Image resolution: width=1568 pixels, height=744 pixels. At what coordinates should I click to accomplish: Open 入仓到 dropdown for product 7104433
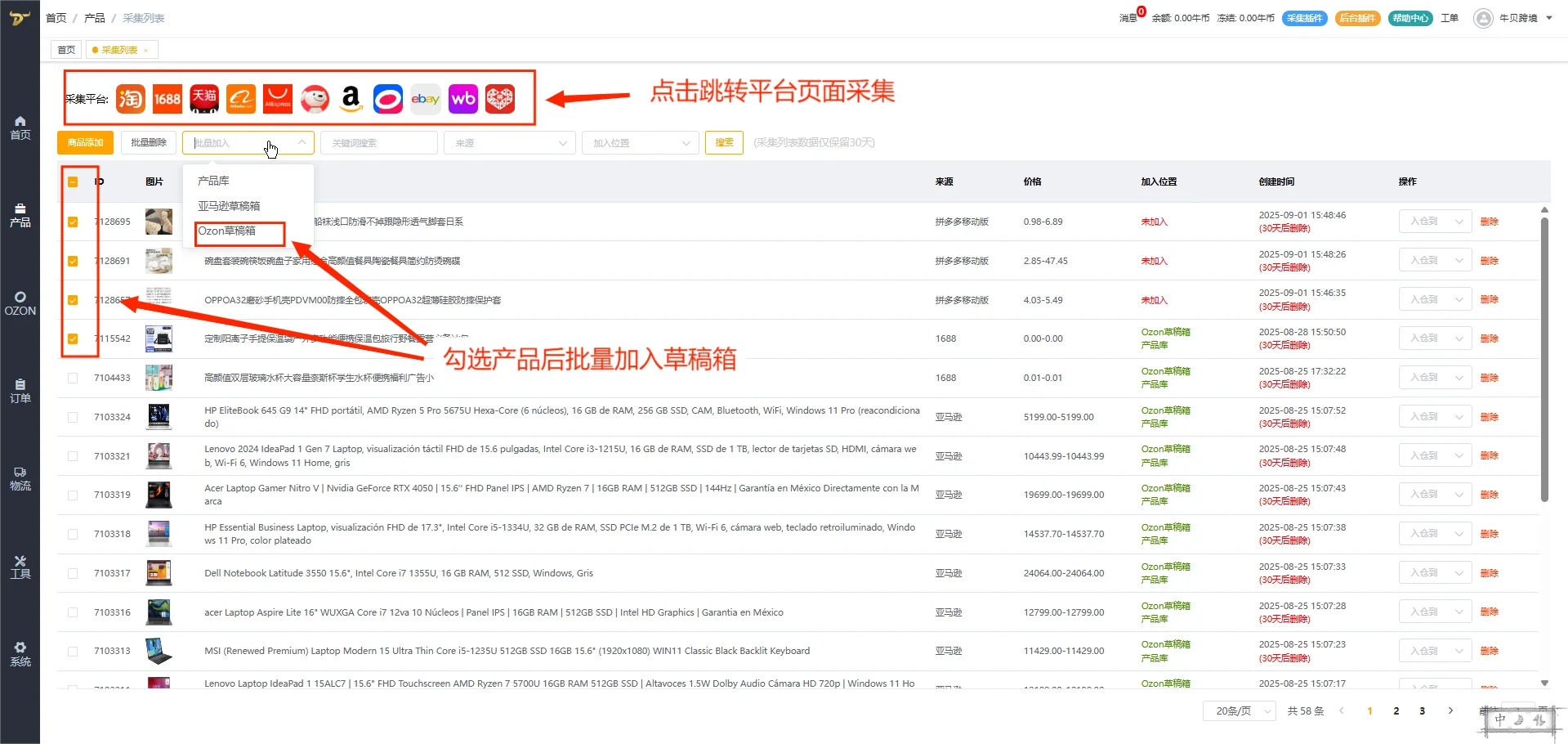[x=1436, y=377]
